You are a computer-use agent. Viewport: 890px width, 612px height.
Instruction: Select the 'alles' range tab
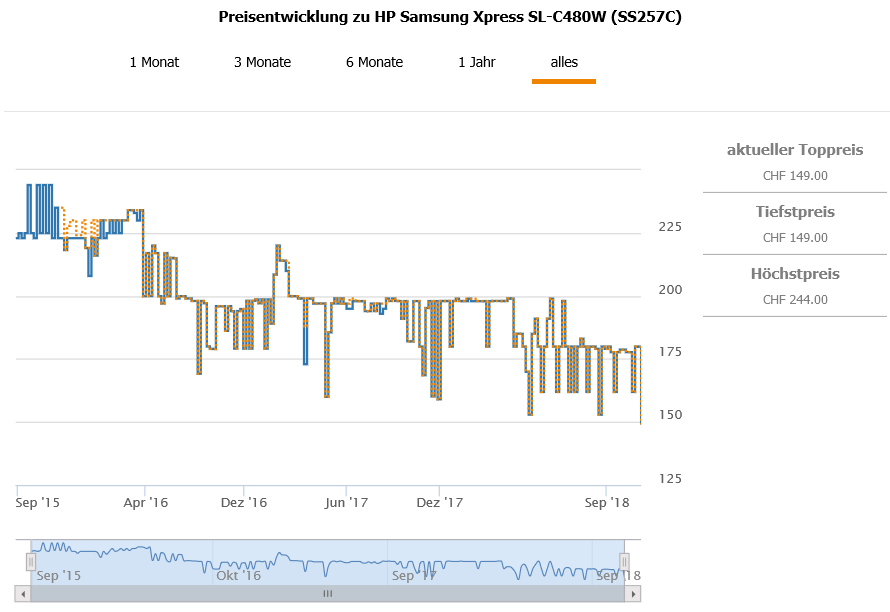(564, 62)
